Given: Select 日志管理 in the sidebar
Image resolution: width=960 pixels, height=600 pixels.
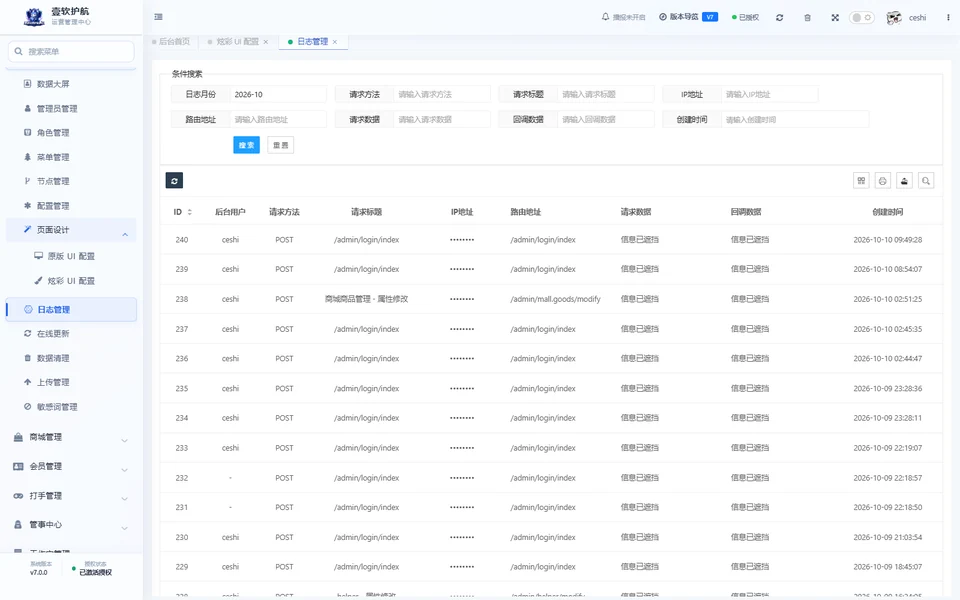Looking at the screenshot, I should [71, 309].
